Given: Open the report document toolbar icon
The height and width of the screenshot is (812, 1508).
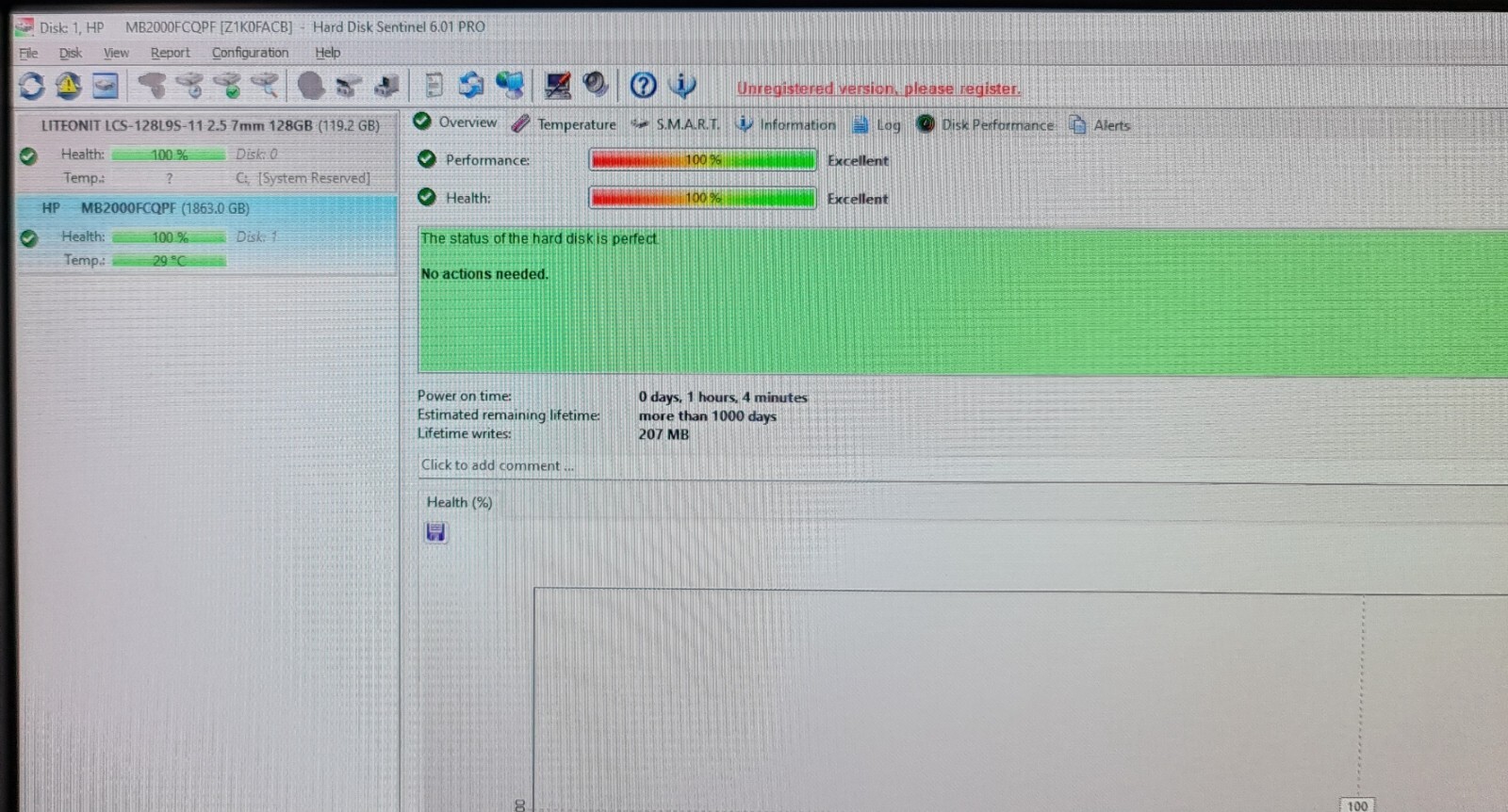Looking at the screenshot, I should click(x=434, y=86).
